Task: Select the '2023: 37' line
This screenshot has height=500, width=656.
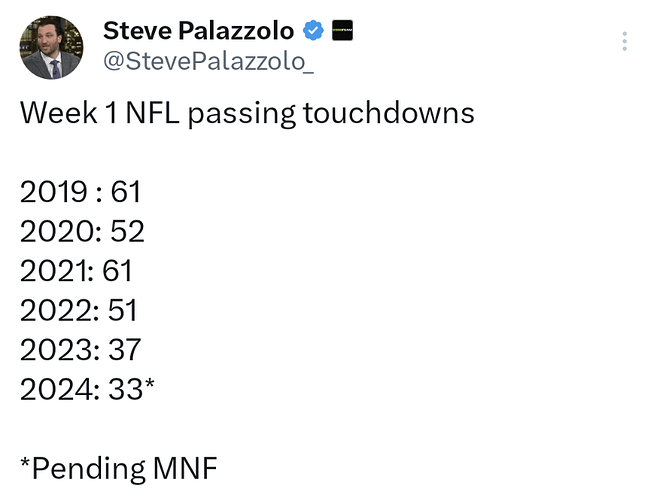Action: 81,349
